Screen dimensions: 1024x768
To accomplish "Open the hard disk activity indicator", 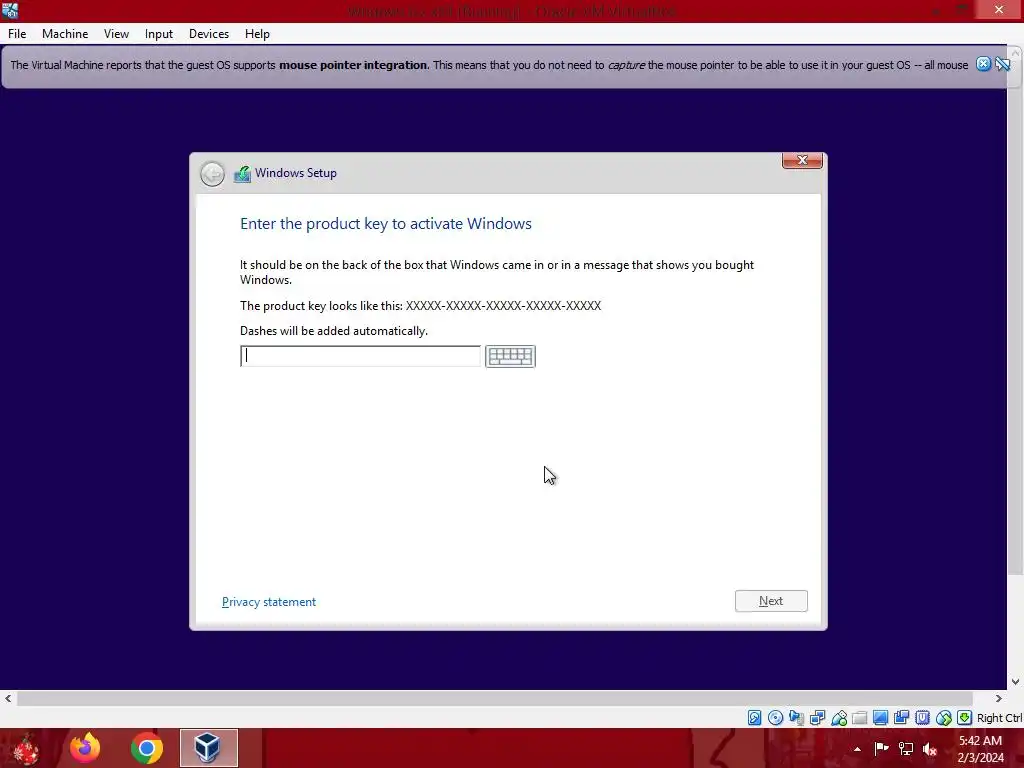I will [x=754, y=718].
